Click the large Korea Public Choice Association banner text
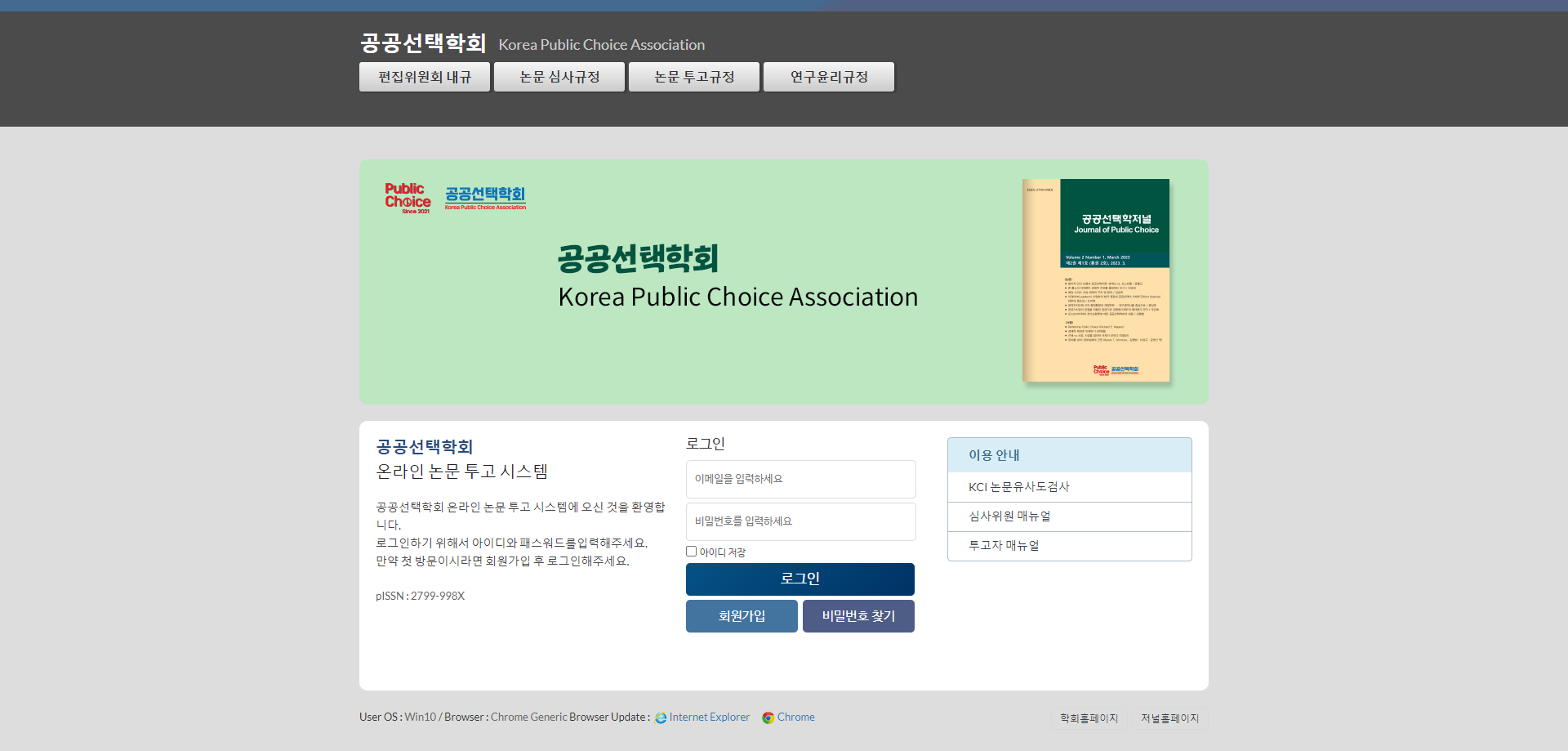 click(738, 297)
